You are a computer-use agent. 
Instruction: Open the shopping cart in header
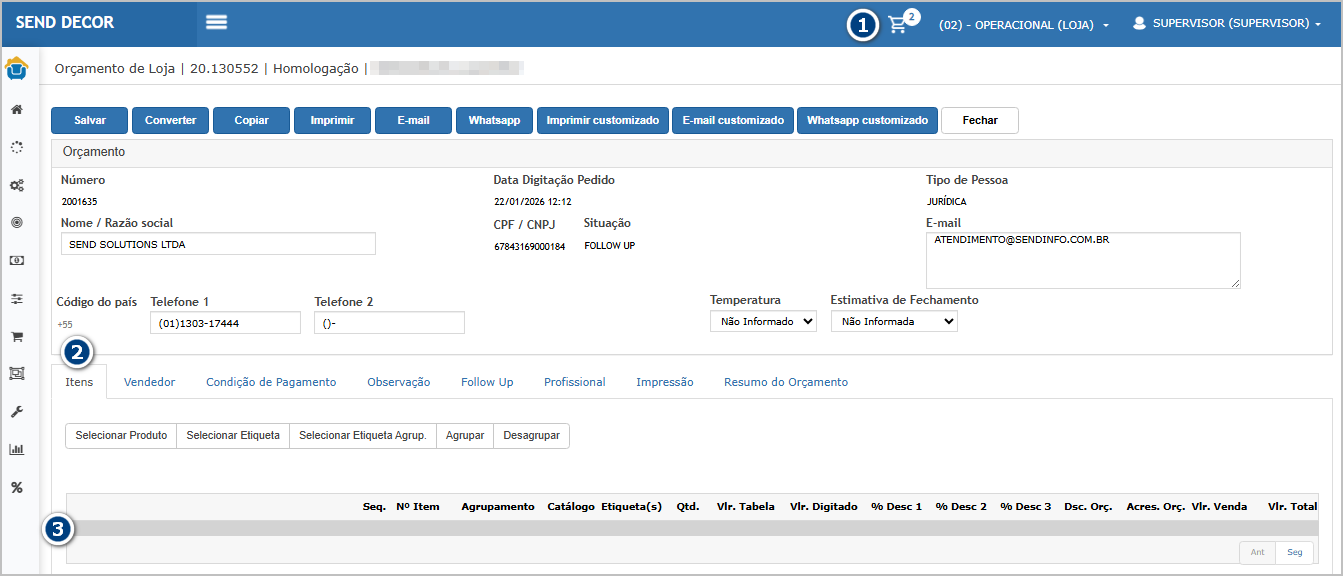(898, 25)
